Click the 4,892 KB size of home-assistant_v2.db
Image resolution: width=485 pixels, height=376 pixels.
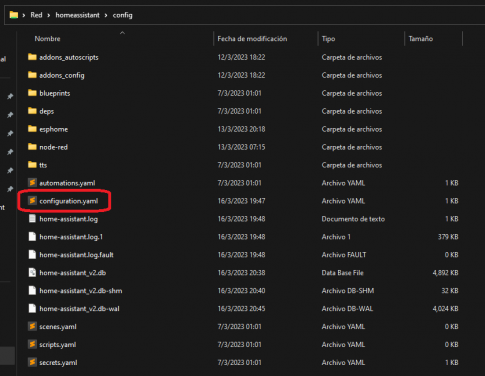click(445, 273)
